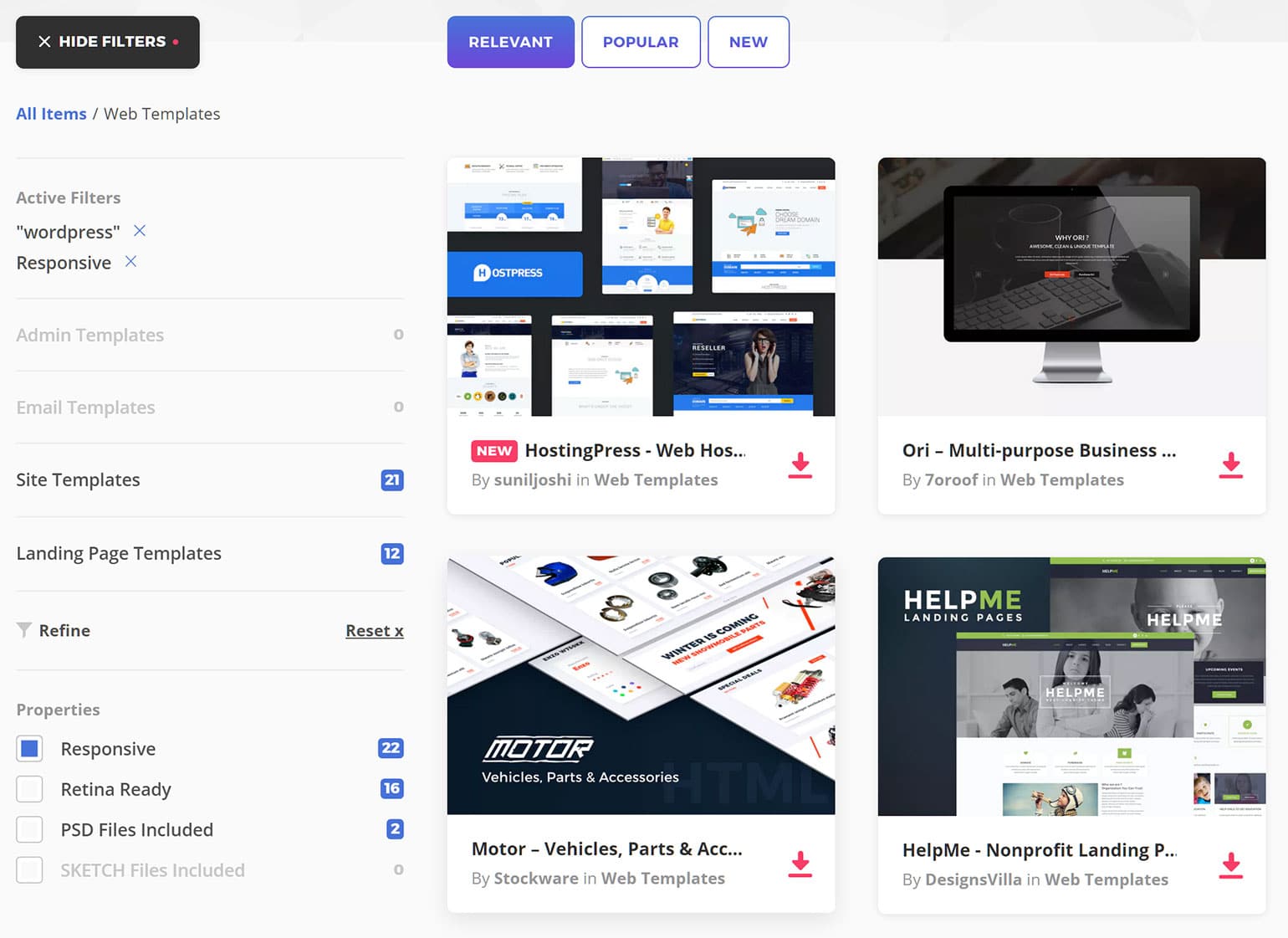This screenshot has width=1288, height=938.
Task: Check PSD Files Included
Action: coord(29,829)
